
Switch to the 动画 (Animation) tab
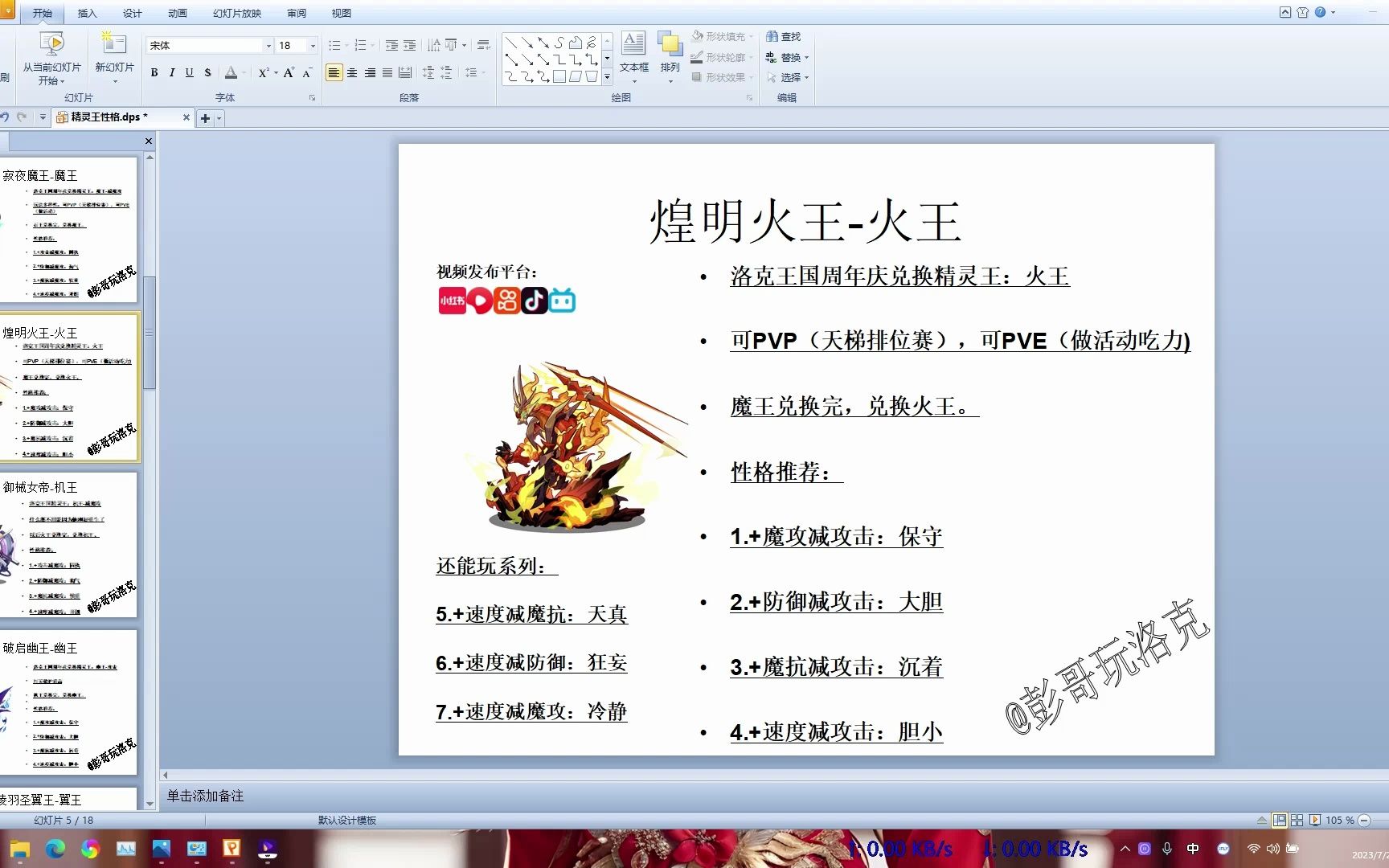click(178, 13)
